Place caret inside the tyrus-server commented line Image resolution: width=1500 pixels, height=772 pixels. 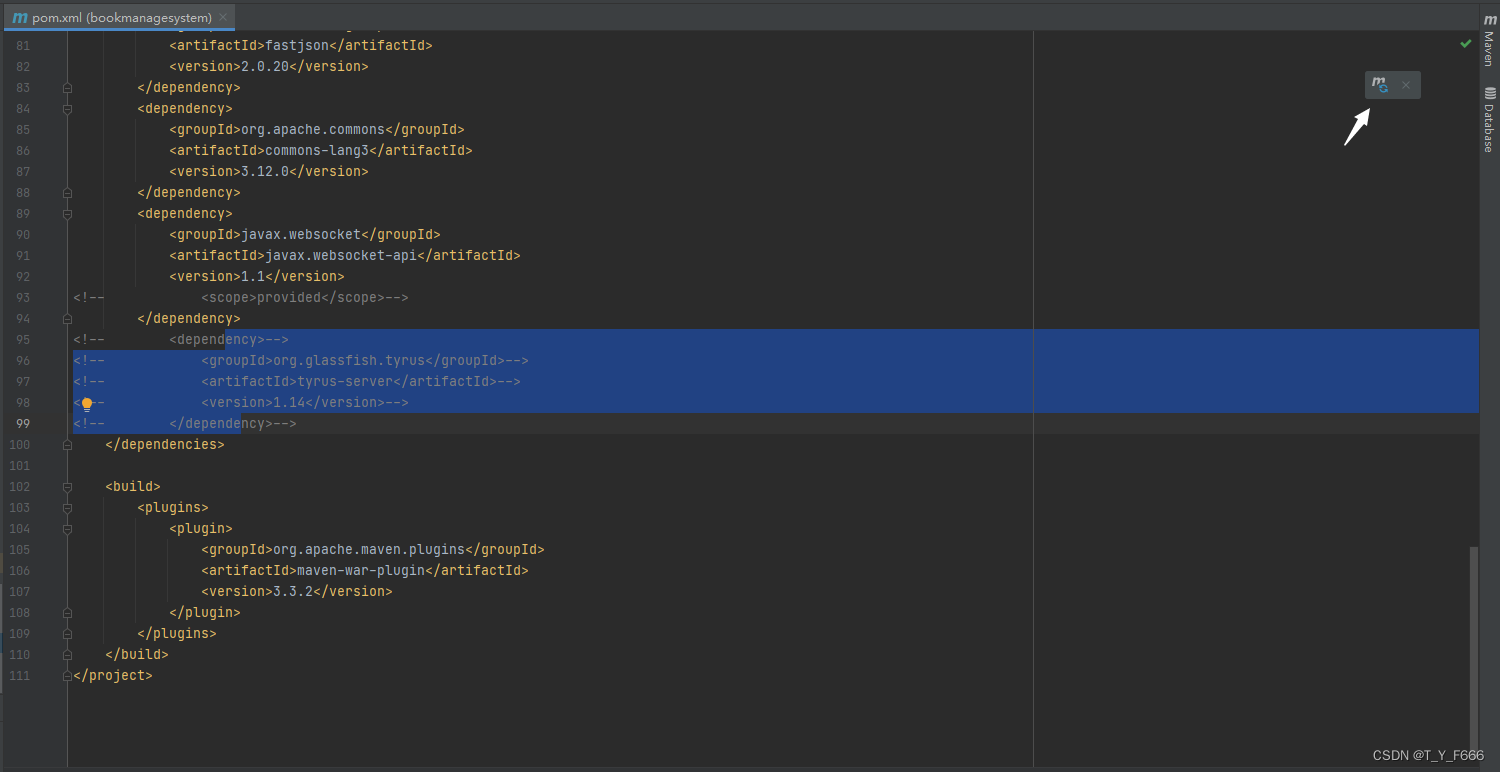[300, 381]
